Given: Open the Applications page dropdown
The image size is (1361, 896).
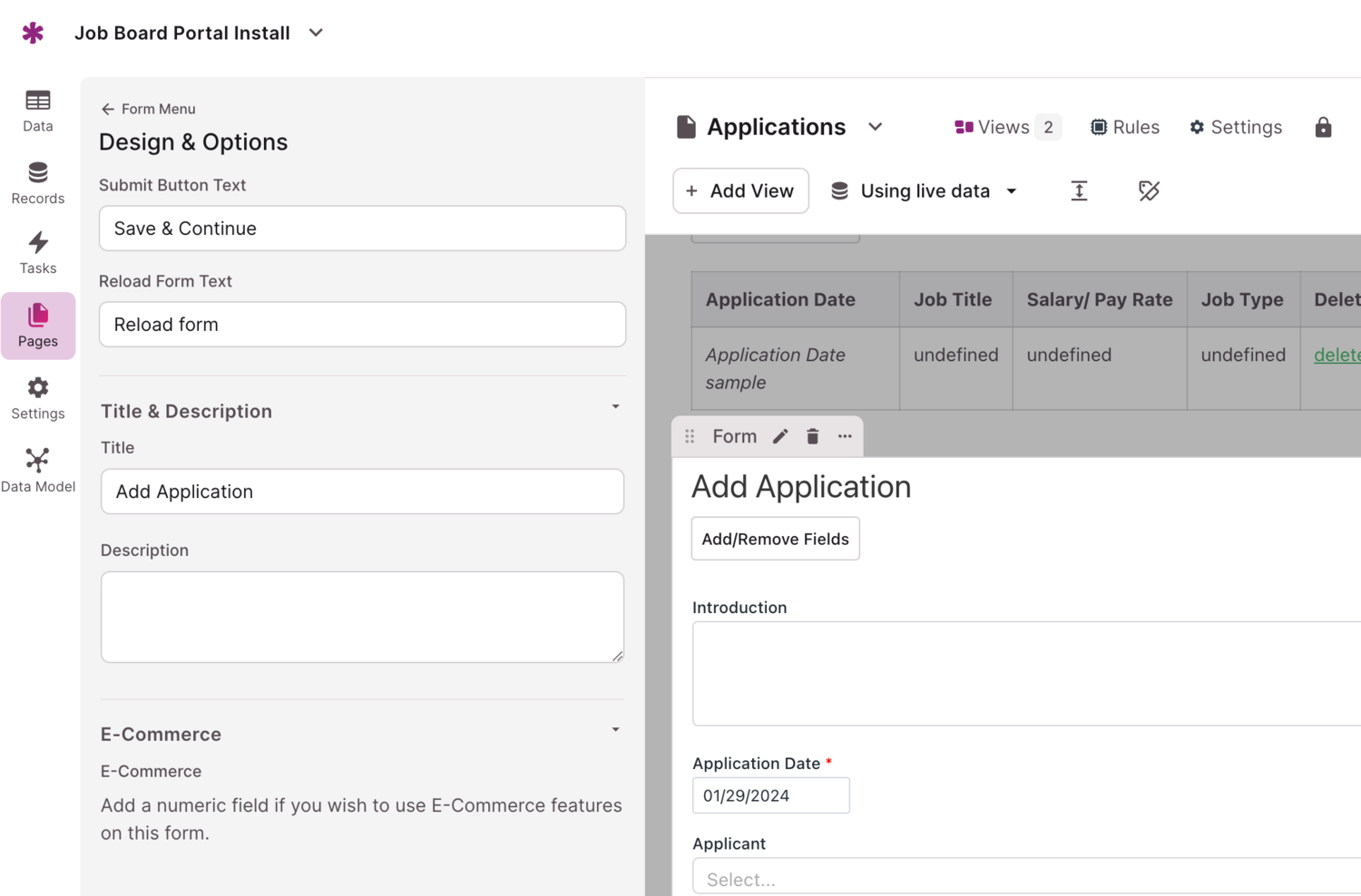Looking at the screenshot, I should (875, 127).
